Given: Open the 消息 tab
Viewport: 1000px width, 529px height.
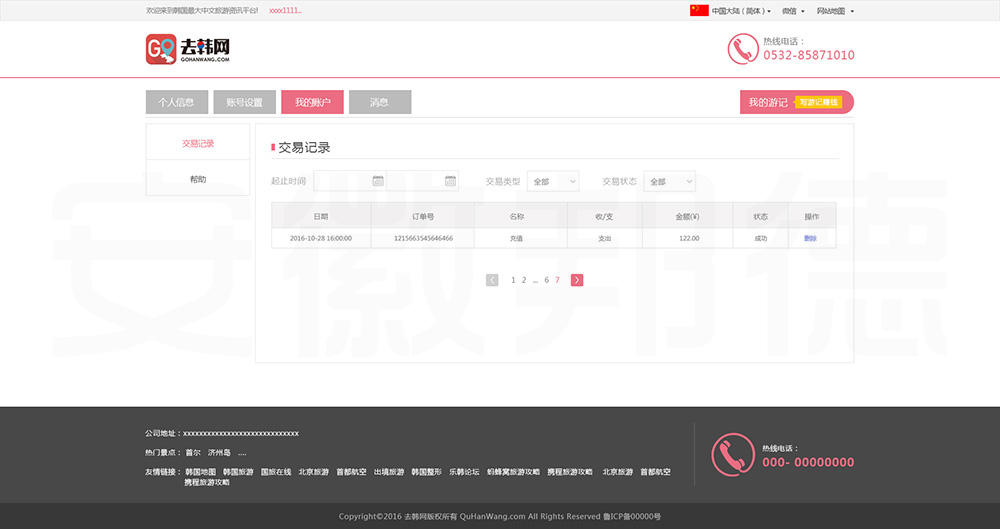Looking at the screenshot, I should click(x=380, y=102).
